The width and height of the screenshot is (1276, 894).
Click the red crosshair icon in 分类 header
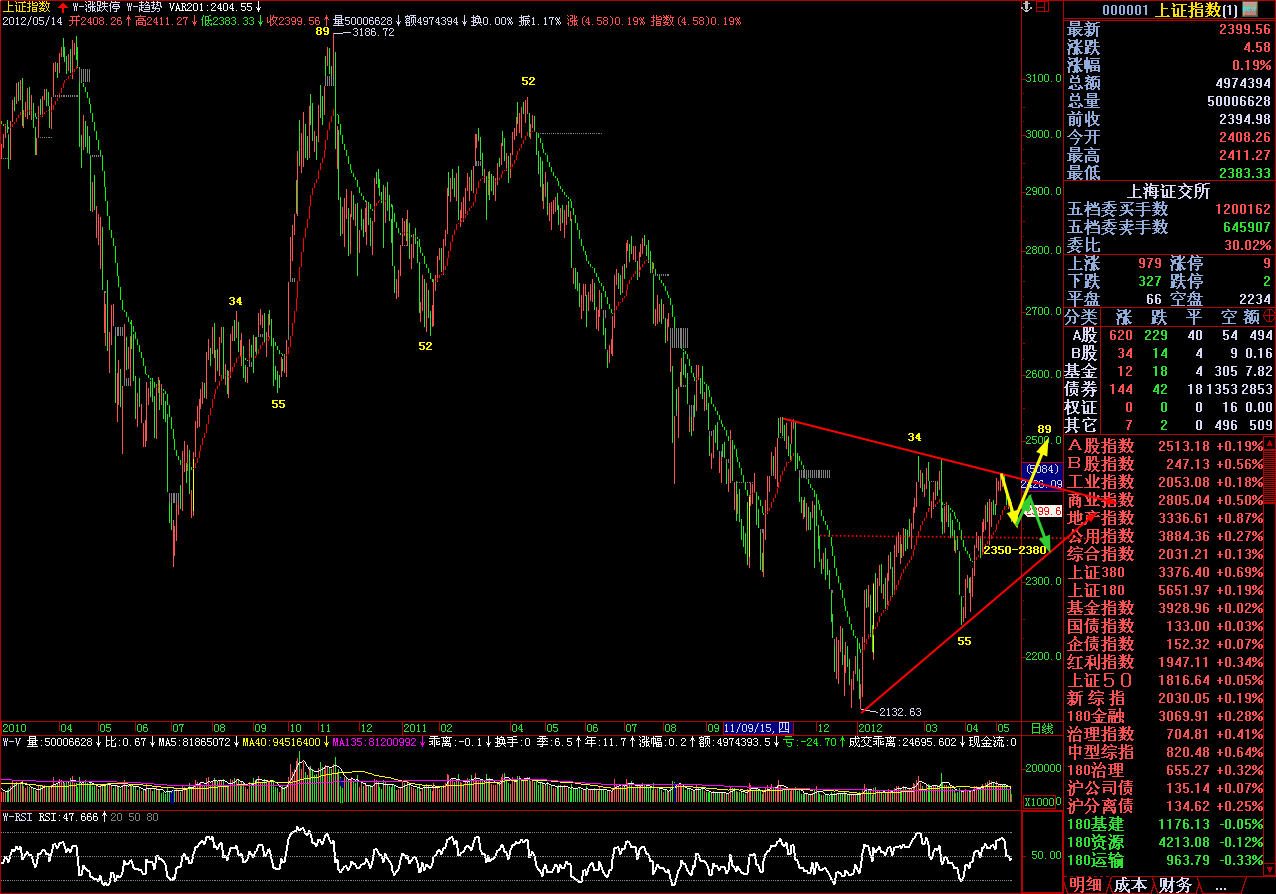(1268, 316)
